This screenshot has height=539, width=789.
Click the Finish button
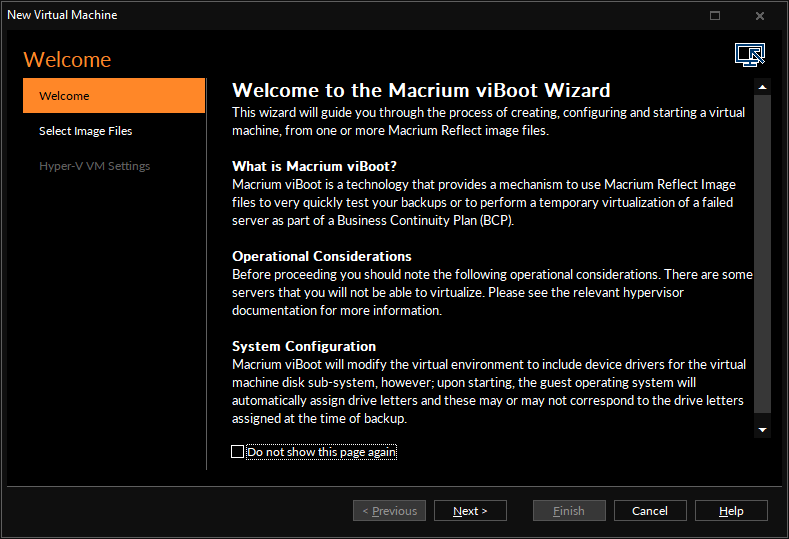[569, 511]
